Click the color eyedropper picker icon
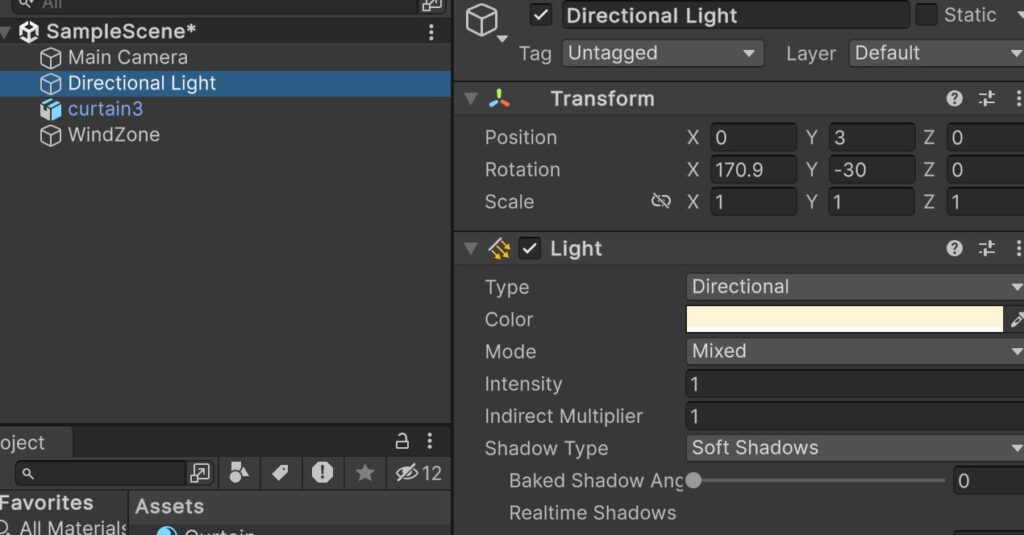 pos(1016,320)
